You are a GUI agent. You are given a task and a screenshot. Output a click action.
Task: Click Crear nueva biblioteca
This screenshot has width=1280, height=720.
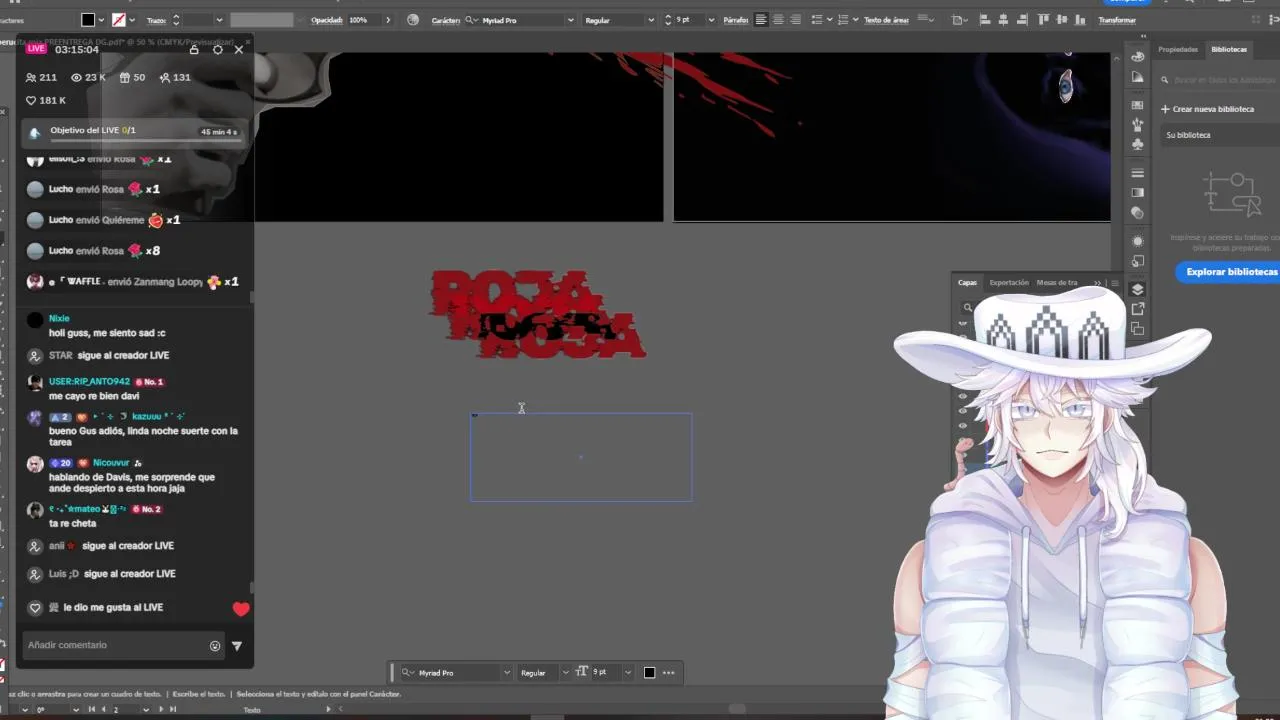coord(1207,109)
